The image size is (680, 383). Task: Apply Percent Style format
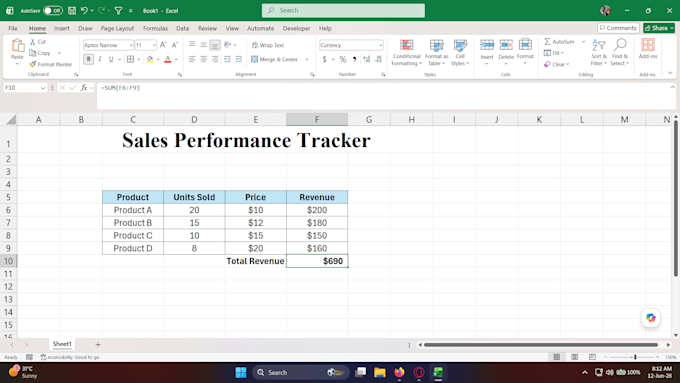[343, 59]
